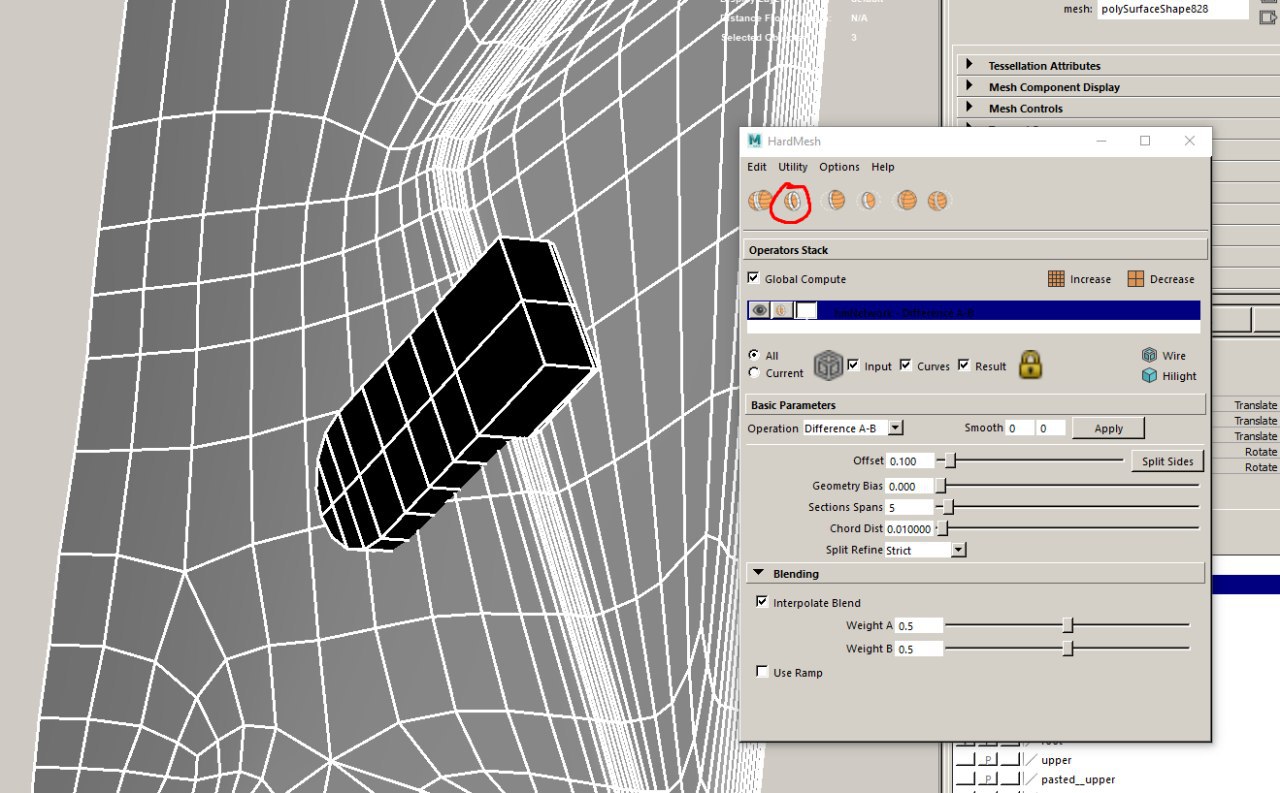Click the Weight A slider handle
Viewport: 1280px width, 793px height.
(x=1067, y=625)
